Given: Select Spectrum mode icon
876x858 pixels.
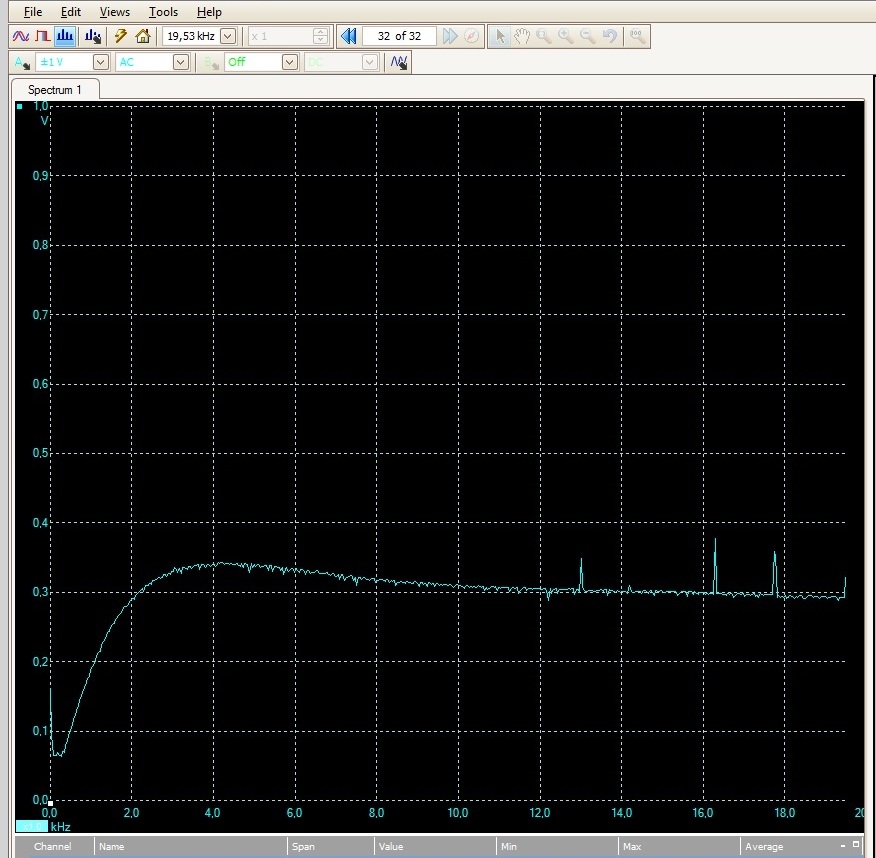Looking at the screenshot, I should click(x=65, y=36).
